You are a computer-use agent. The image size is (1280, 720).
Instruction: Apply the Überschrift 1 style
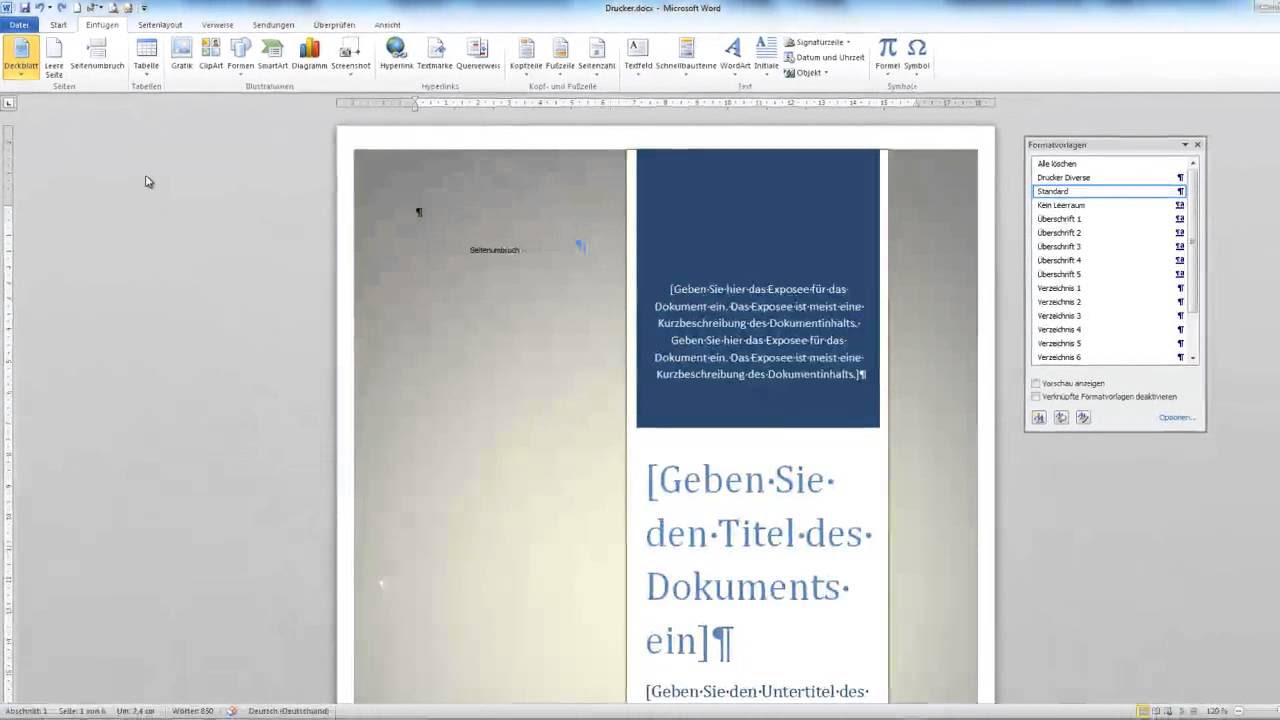[1109, 219]
